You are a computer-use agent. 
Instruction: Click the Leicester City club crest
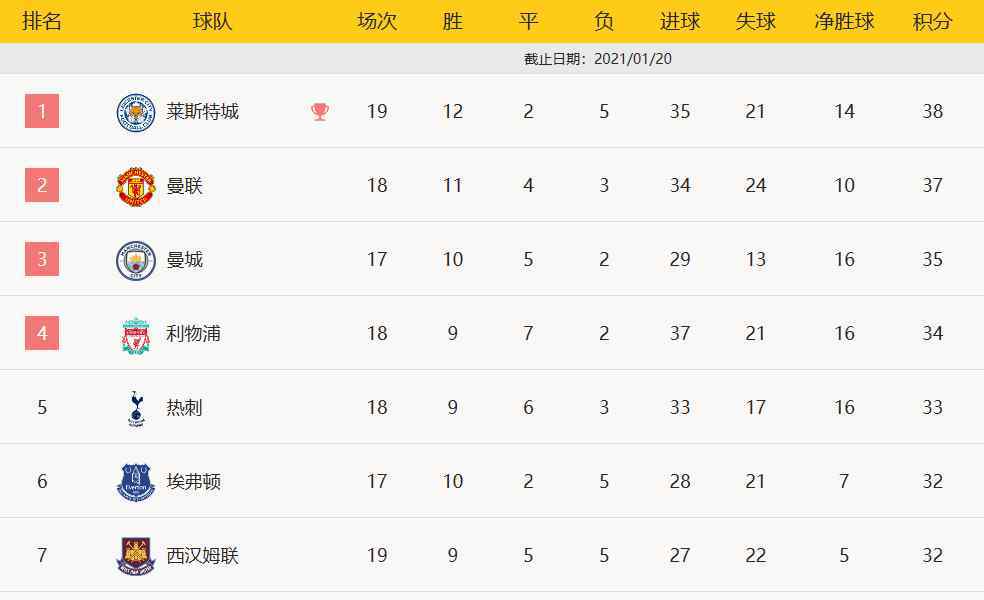[x=135, y=112]
